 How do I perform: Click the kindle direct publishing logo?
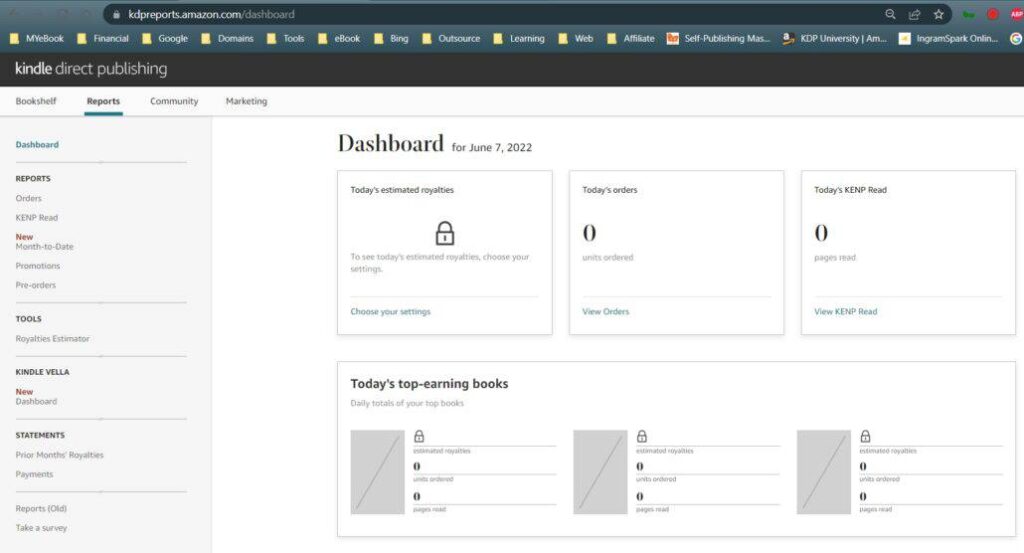click(x=91, y=69)
